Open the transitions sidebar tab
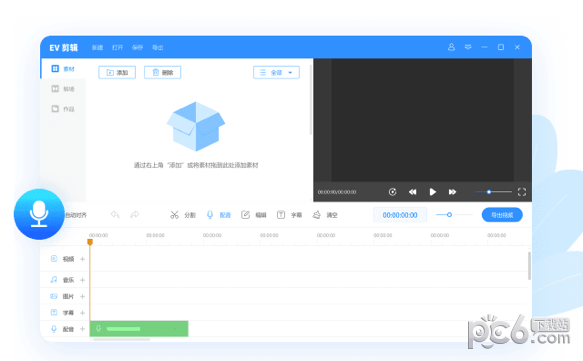Viewport: 583px width, 361px height. click(x=63, y=89)
